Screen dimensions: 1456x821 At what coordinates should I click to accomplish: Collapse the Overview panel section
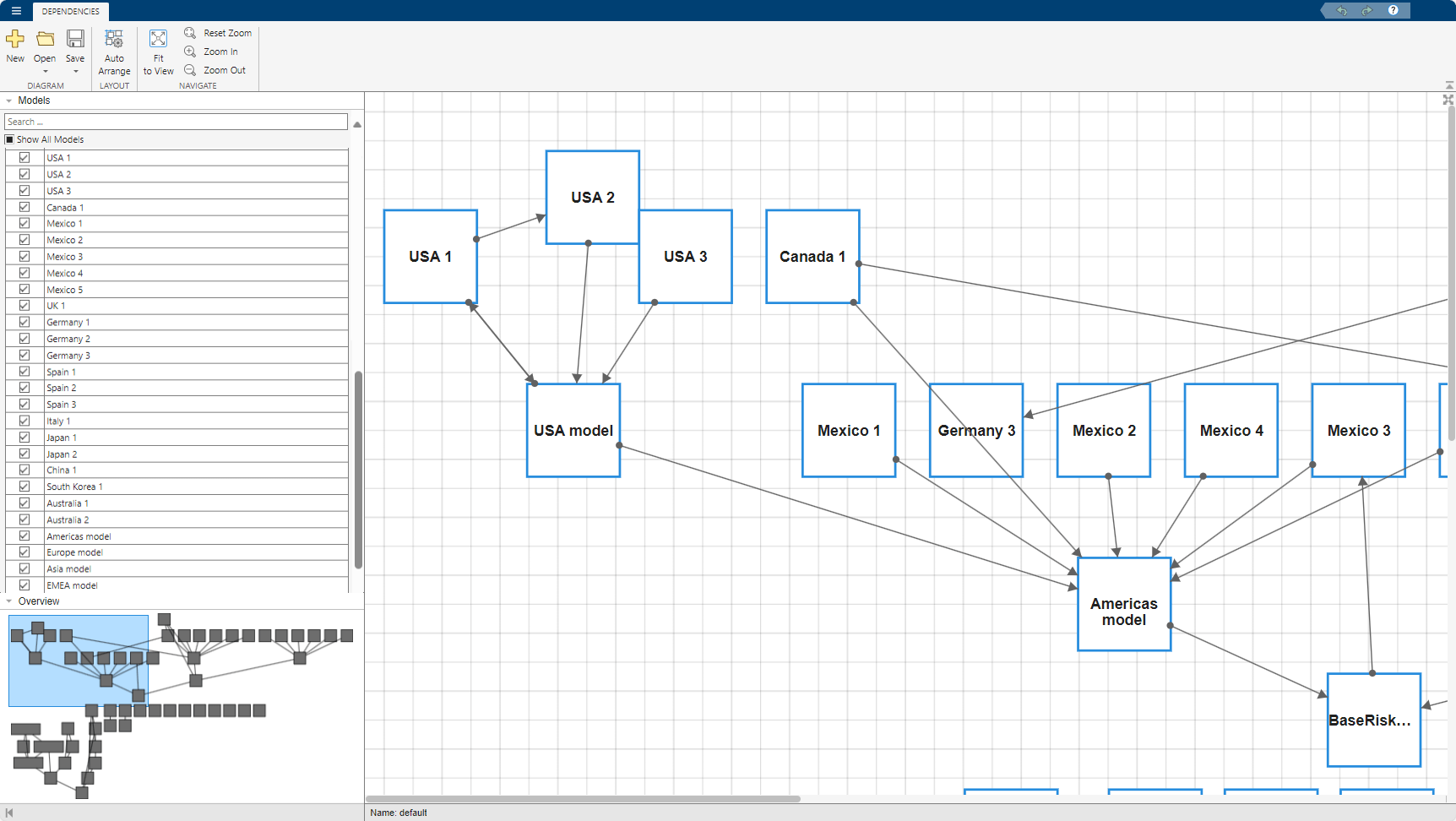pyautogui.click(x=9, y=601)
